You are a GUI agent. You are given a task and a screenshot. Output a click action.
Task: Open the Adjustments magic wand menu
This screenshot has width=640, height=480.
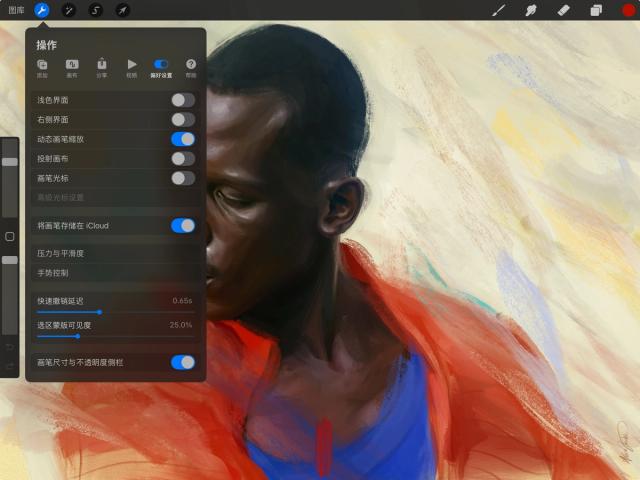(x=69, y=10)
